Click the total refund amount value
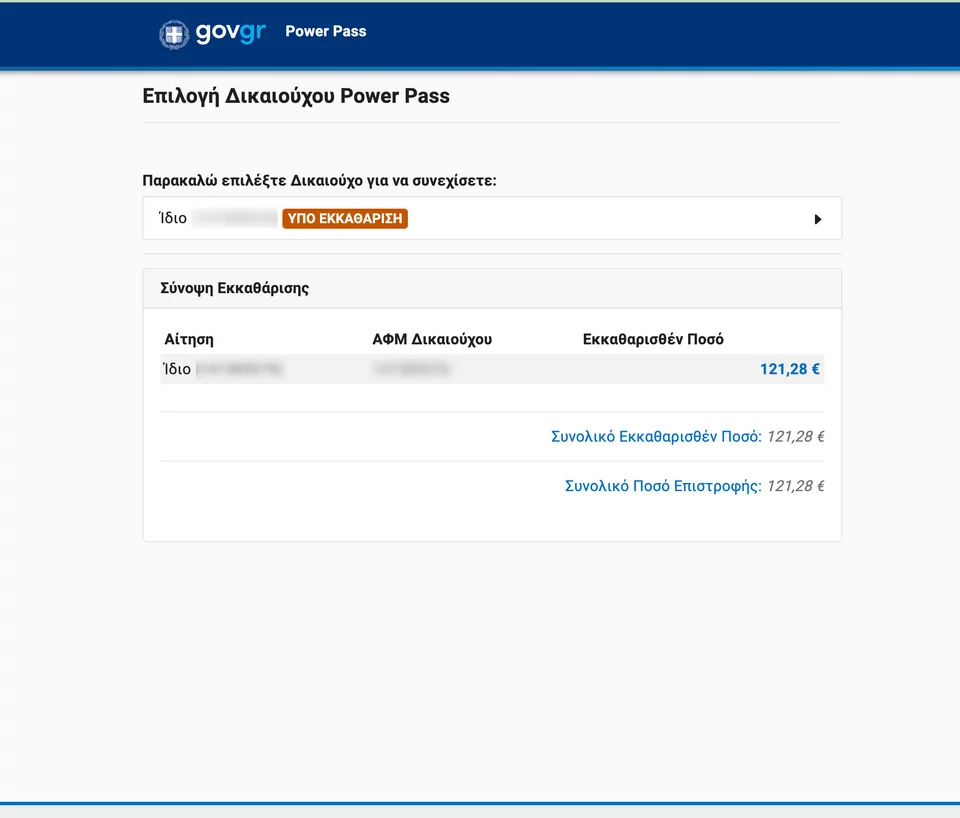 click(x=795, y=486)
